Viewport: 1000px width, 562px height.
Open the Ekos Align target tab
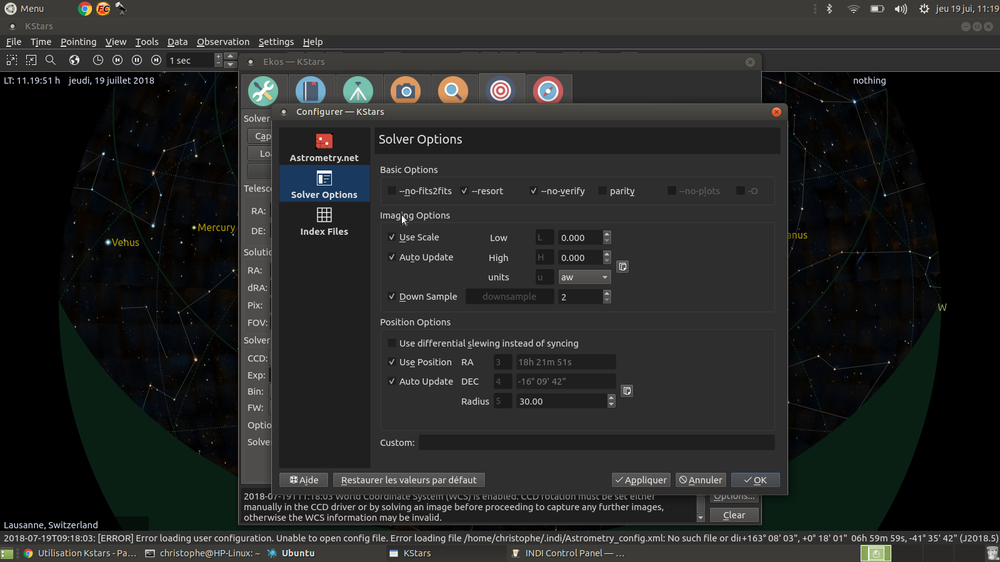(501, 90)
